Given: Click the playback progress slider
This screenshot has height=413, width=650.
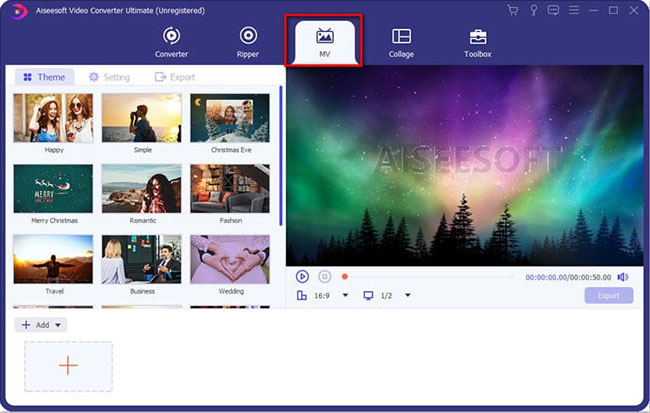Looking at the screenshot, I should tap(428, 277).
